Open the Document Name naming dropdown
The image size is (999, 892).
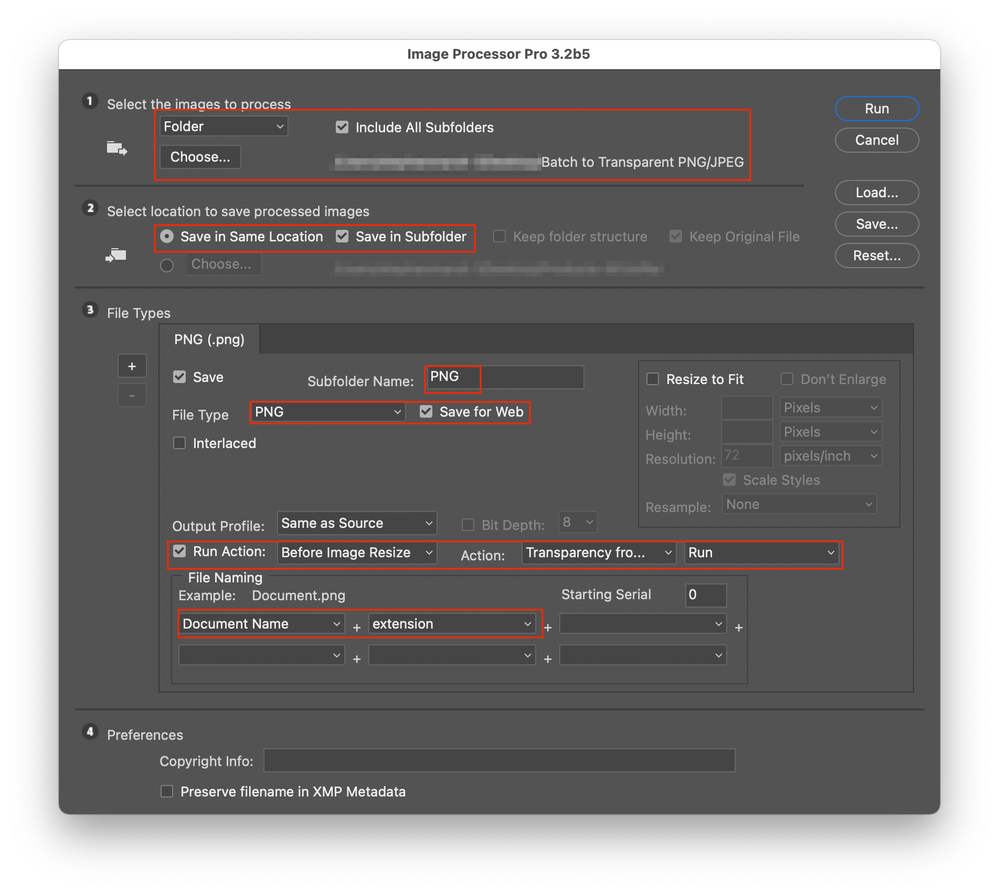pyautogui.click(x=262, y=624)
